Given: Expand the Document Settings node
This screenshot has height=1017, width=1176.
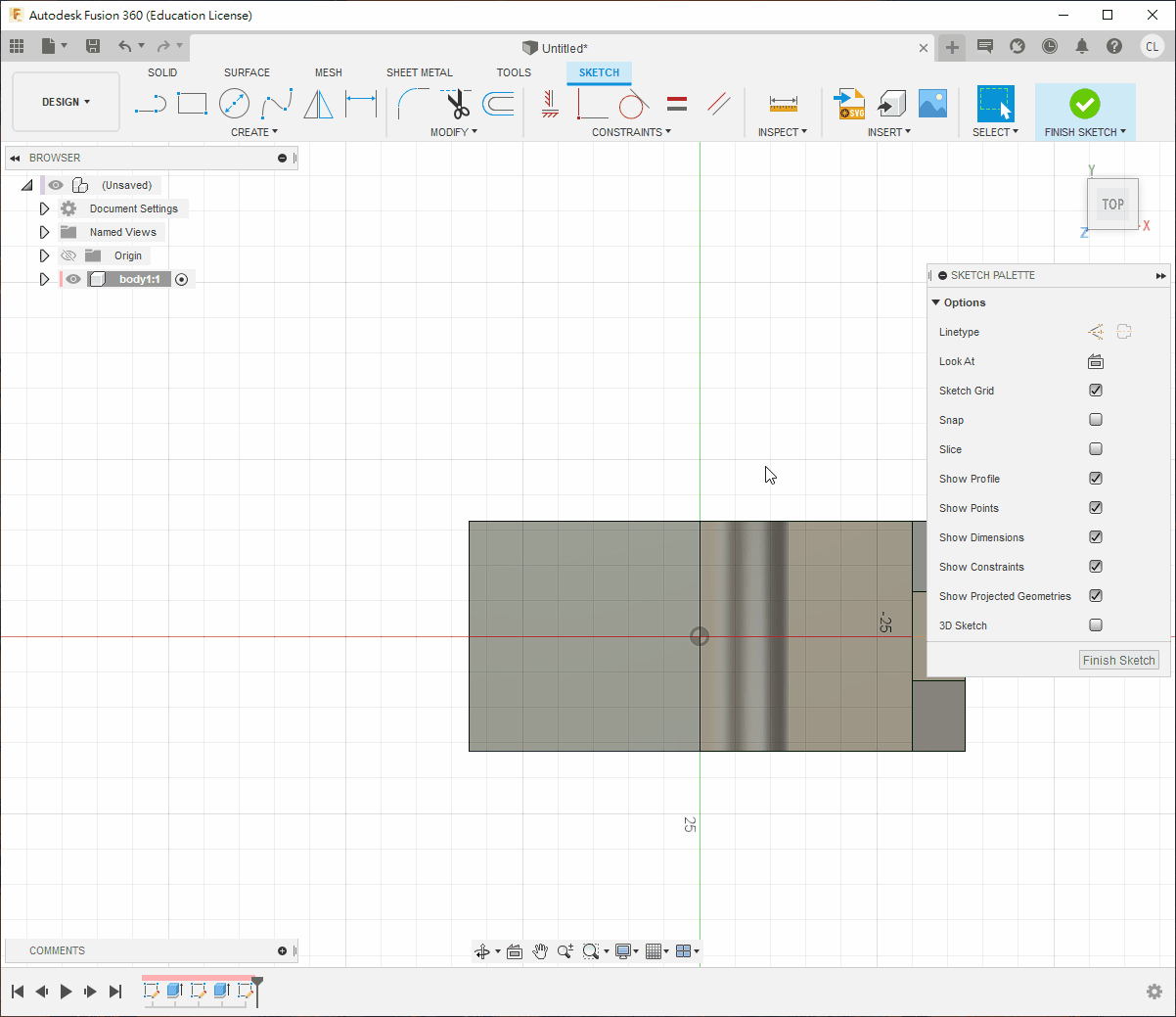Looking at the screenshot, I should click(x=44, y=208).
